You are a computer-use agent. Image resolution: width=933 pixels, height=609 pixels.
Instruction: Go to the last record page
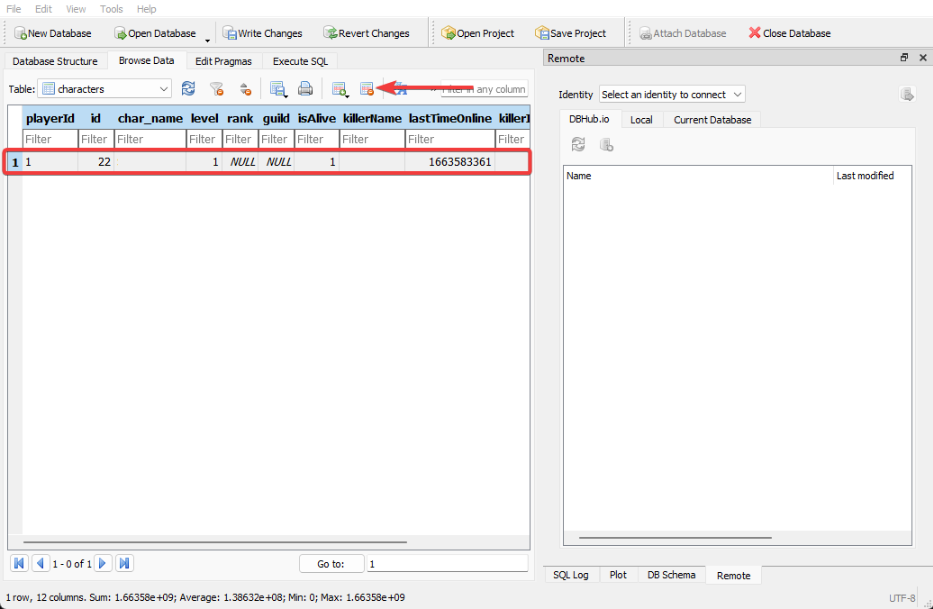coord(124,563)
